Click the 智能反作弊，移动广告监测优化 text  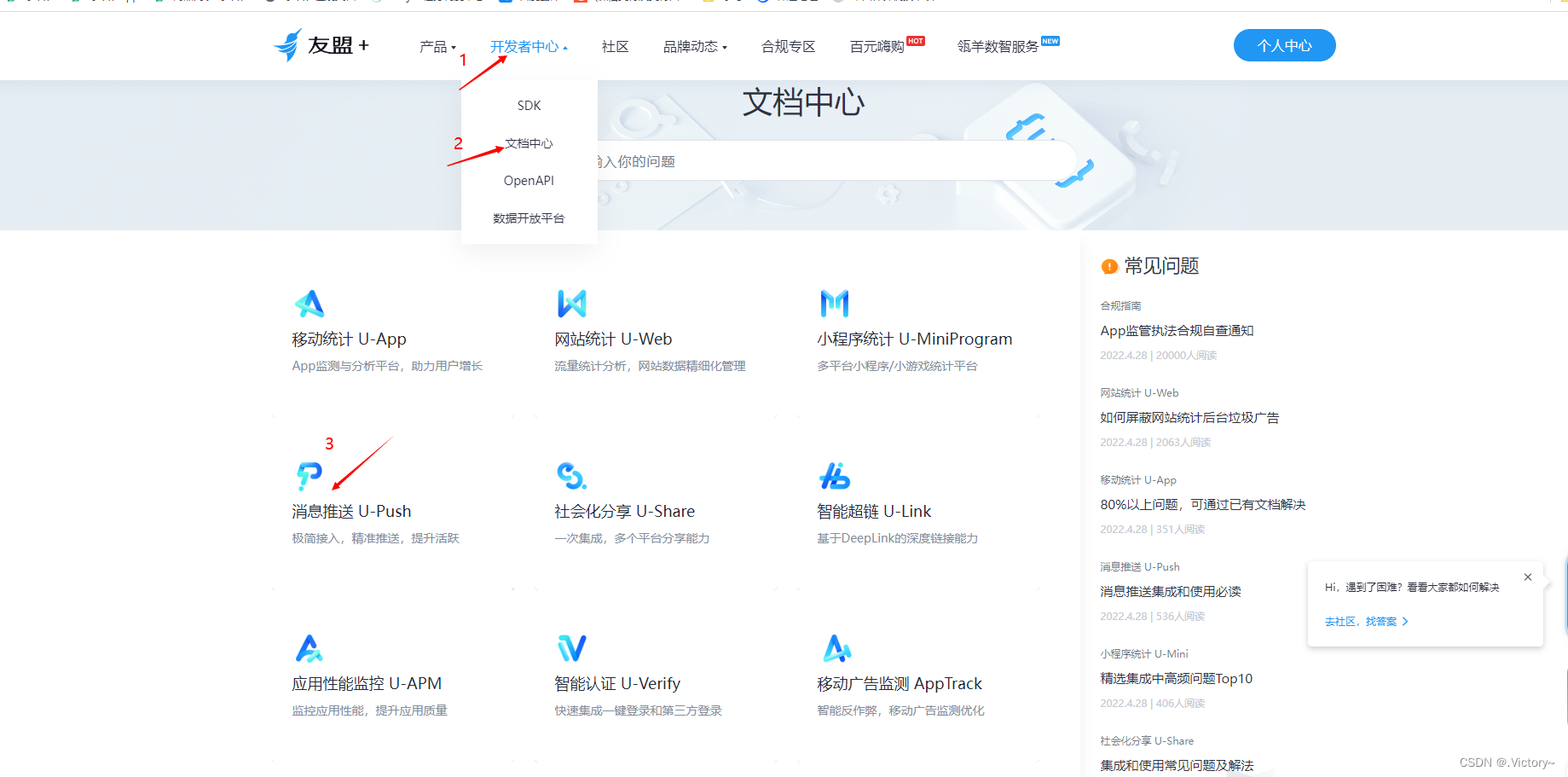[x=900, y=710]
